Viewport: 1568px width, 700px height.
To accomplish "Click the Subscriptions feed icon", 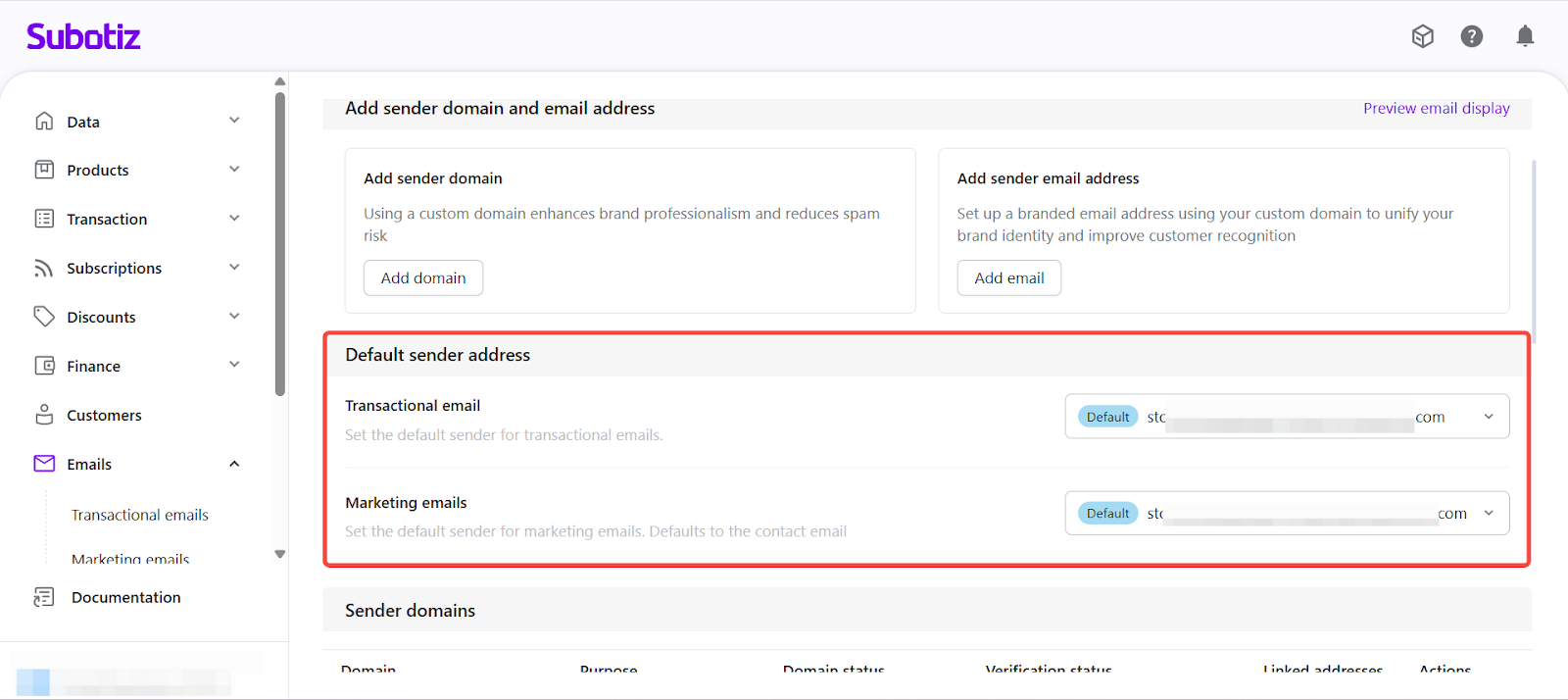I will pos(44,268).
